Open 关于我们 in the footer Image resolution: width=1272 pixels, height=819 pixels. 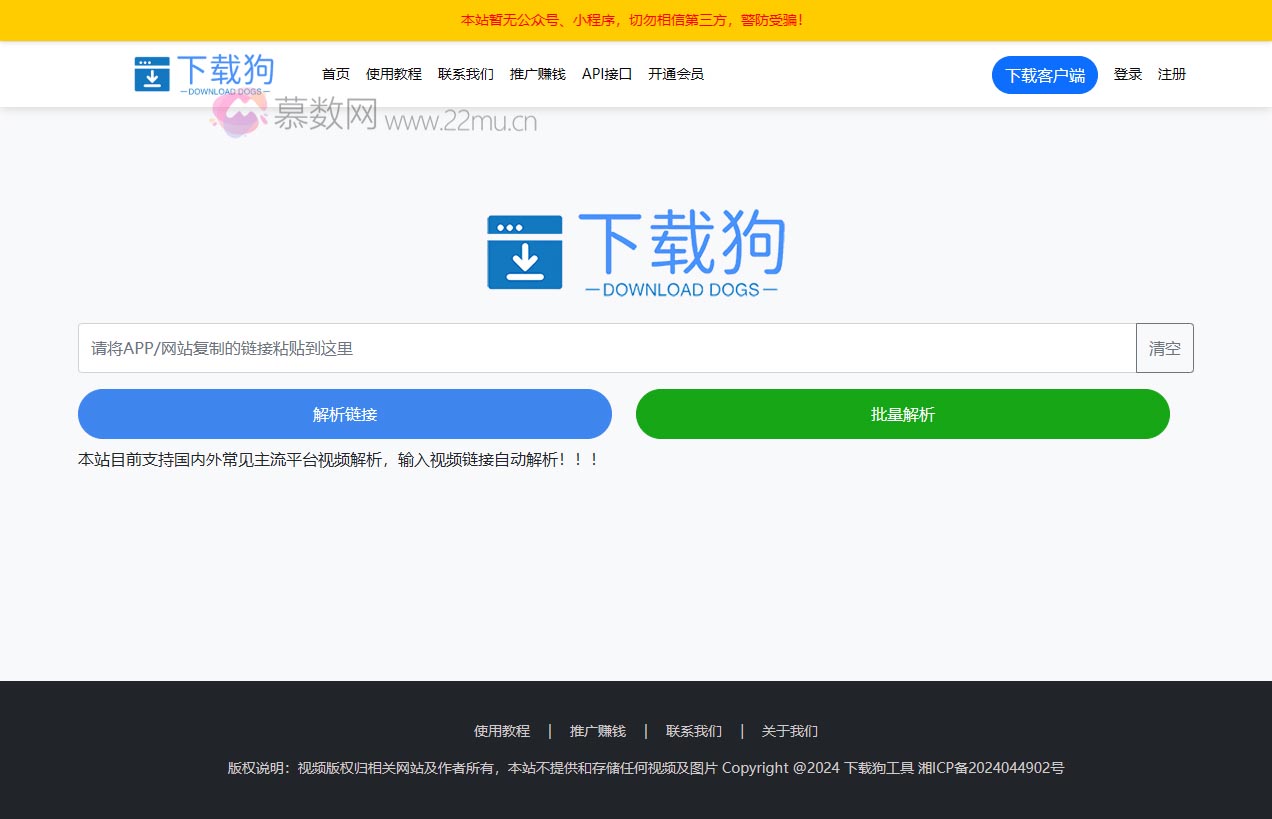click(789, 731)
